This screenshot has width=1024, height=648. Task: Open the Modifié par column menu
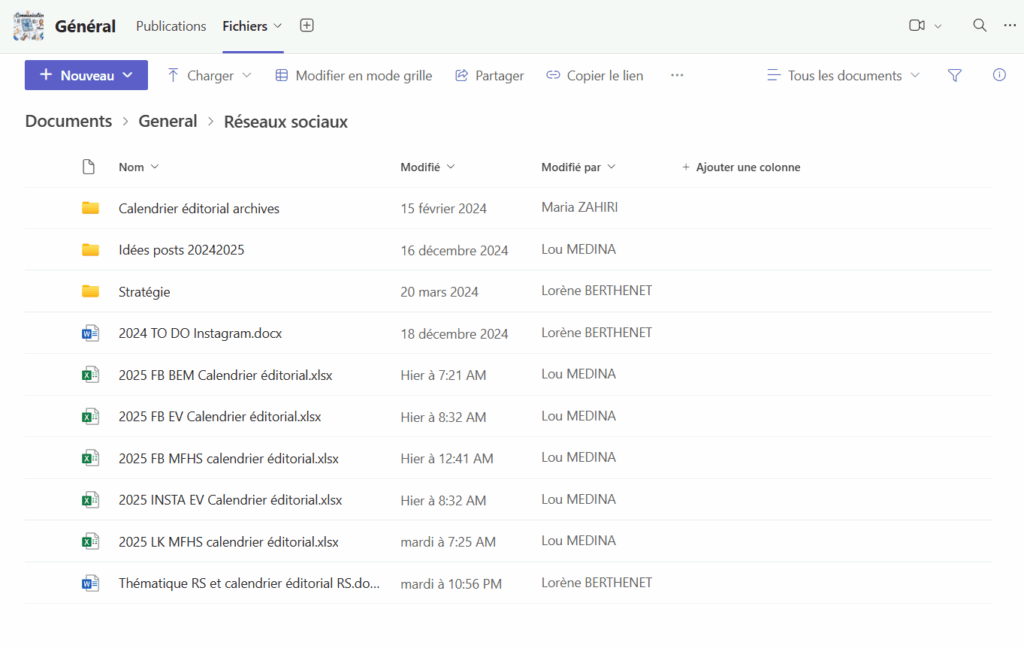point(578,167)
